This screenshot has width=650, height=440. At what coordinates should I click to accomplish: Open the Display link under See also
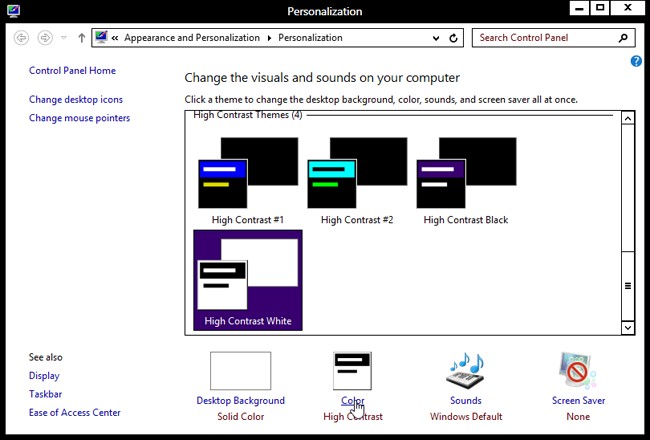[x=44, y=376]
